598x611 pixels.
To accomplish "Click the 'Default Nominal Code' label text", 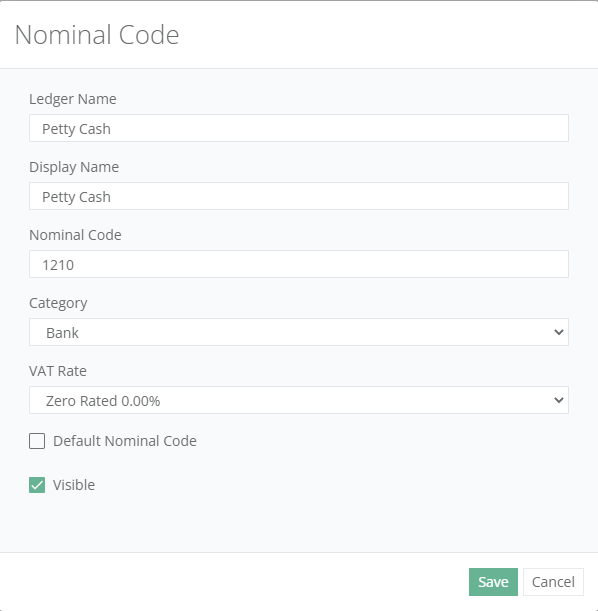I will click(125, 441).
